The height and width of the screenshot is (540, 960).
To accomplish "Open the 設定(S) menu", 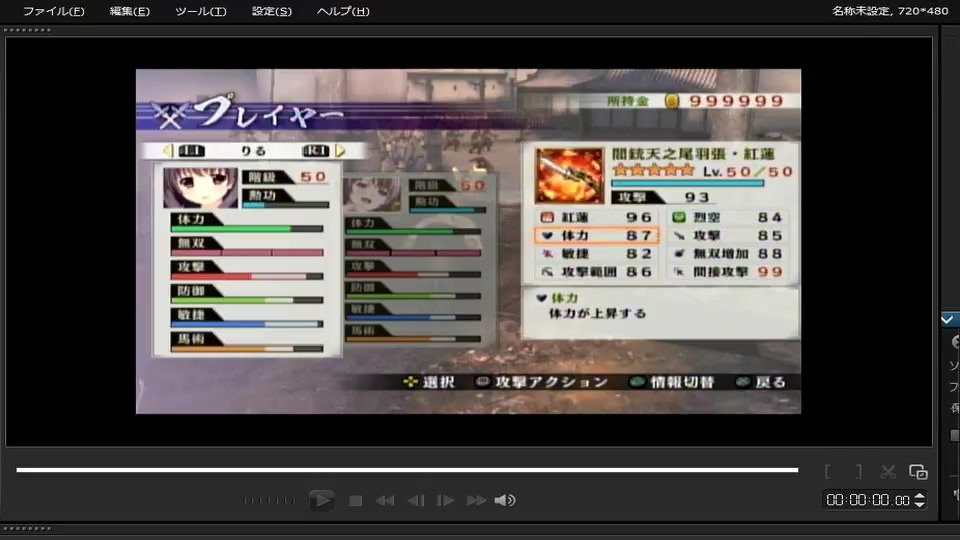I will (272, 11).
